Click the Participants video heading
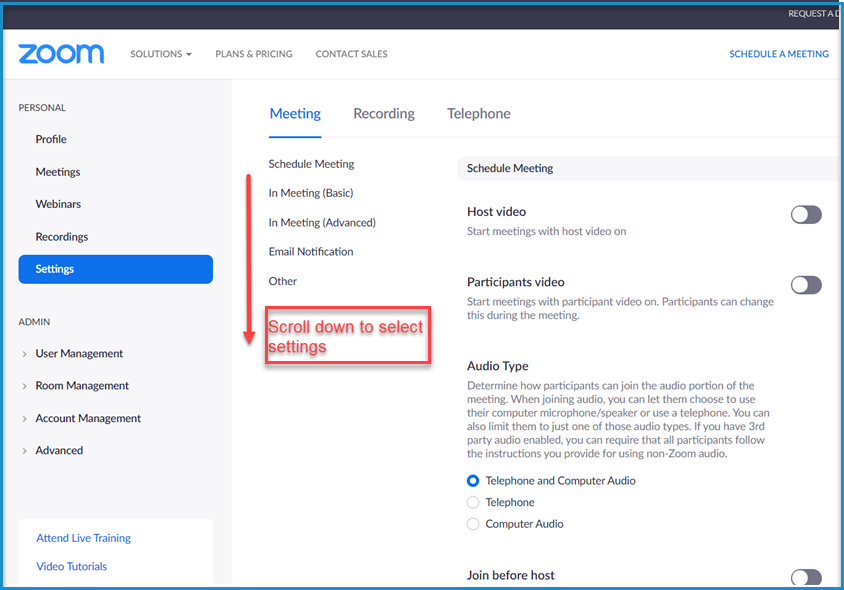Image resolution: width=844 pixels, height=590 pixels. coord(516,282)
